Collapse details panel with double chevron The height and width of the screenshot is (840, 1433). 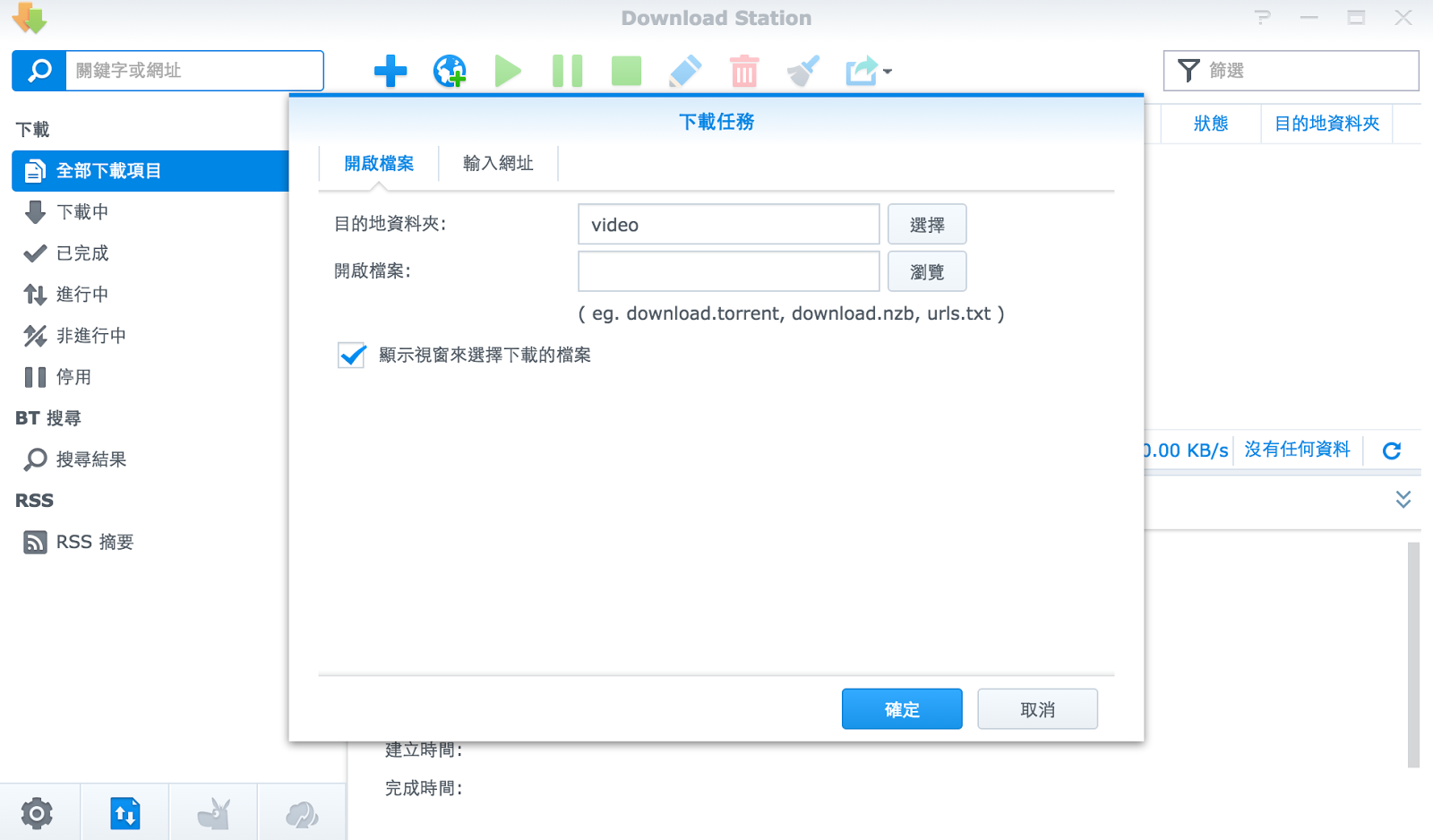1403,499
